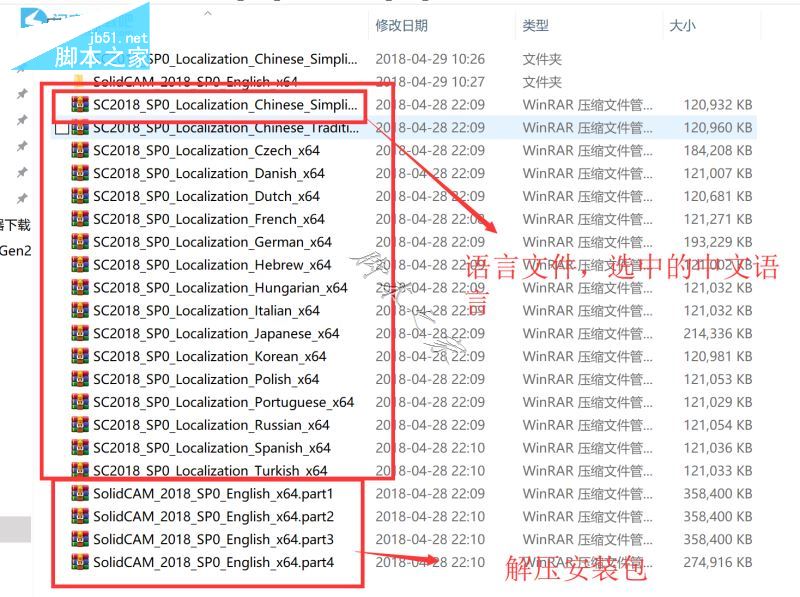This screenshot has height=597, width=800.
Task: Select the Localization_Portuguese_x64 WinRAR icon
Action: click(x=80, y=402)
